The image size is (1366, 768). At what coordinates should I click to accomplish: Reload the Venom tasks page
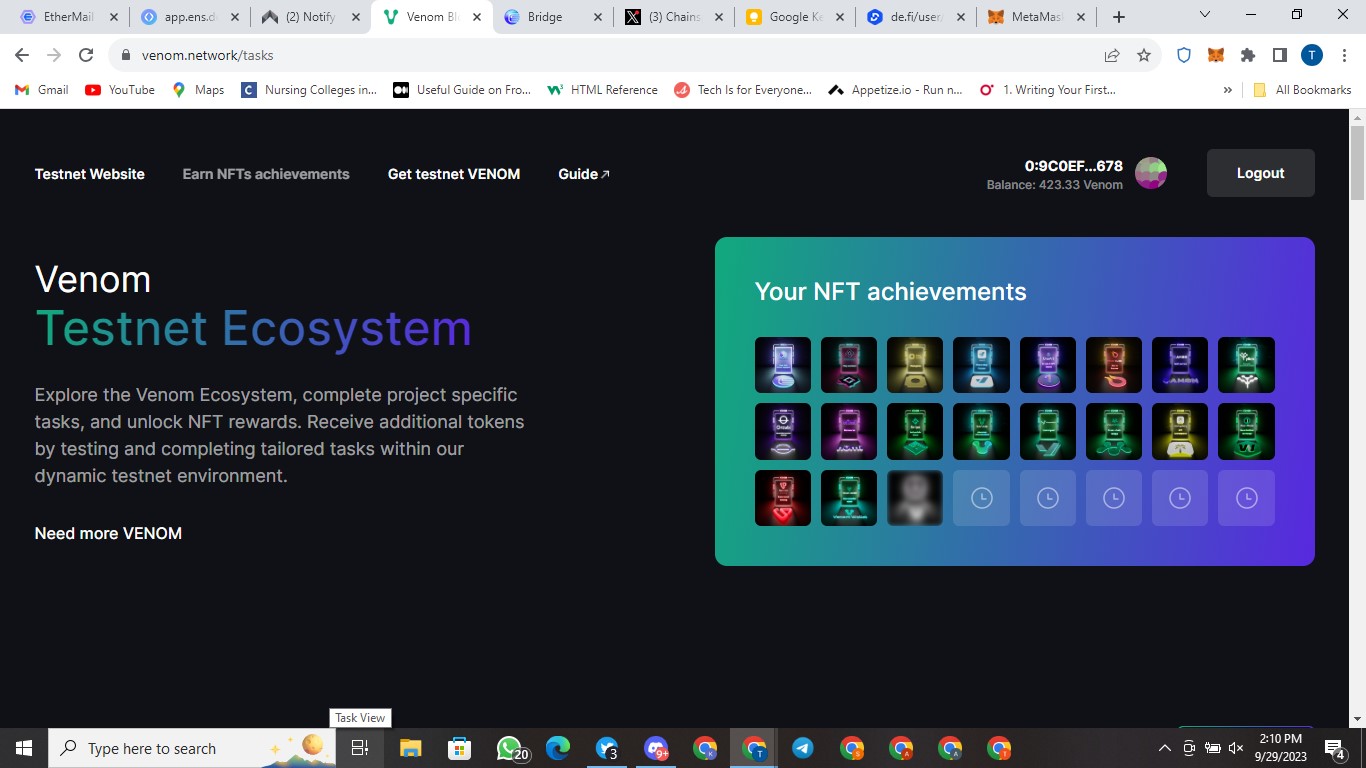[86, 55]
